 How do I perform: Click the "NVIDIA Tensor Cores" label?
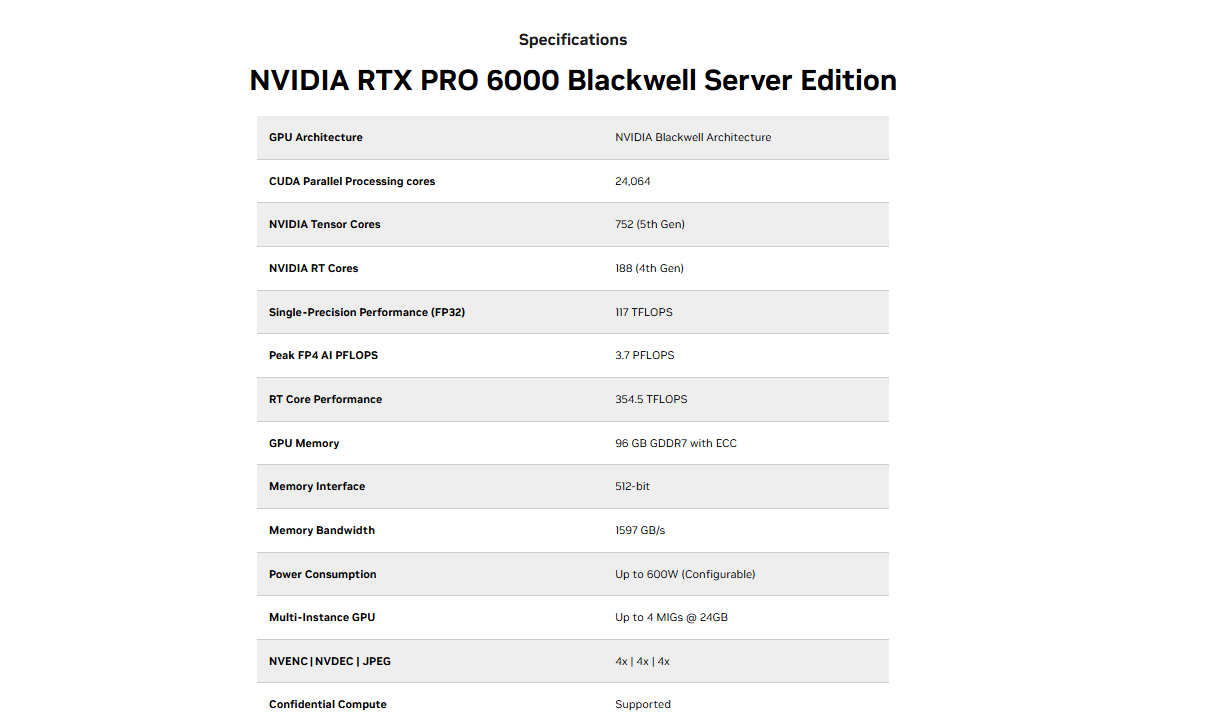(325, 225)
